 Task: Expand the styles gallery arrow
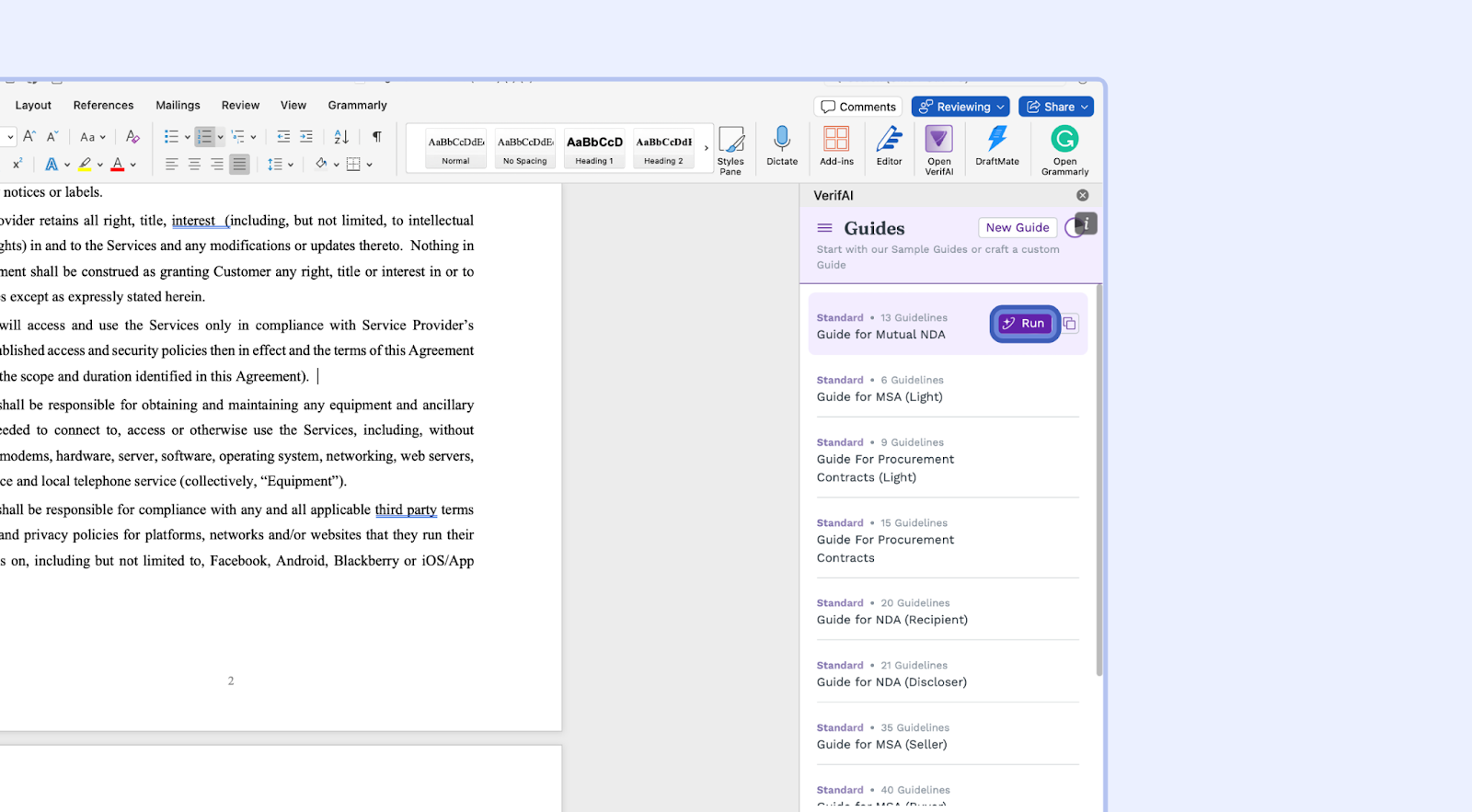point(707,148)
